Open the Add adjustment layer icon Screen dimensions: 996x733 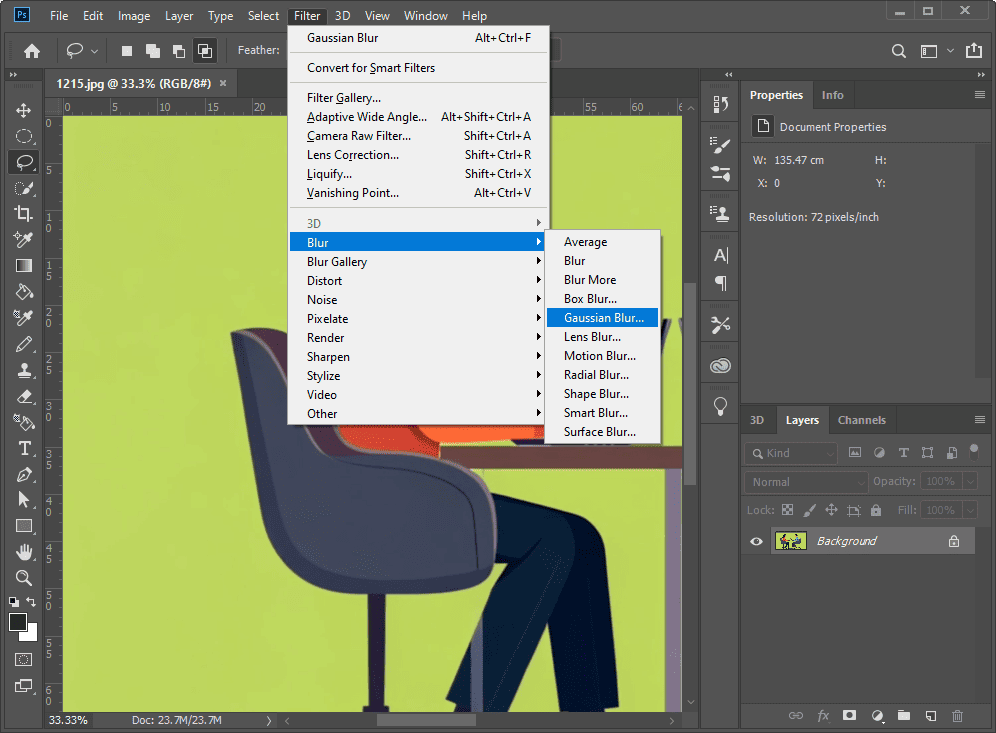[878, 716]
